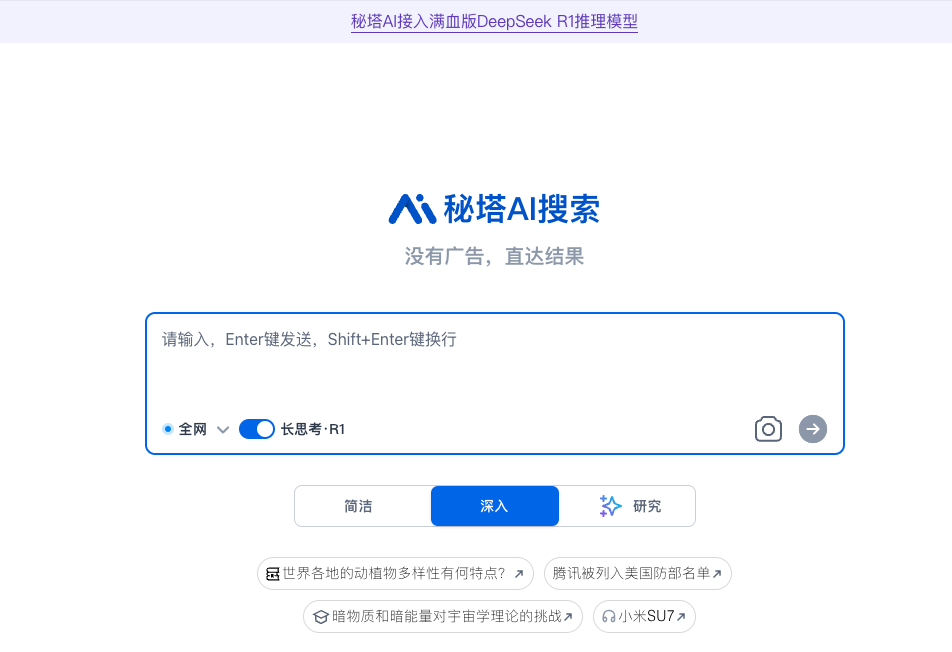952x652 pixels.
Task: Click the arrow icon after 暗物质 suggestion
Action: point(568,617)
